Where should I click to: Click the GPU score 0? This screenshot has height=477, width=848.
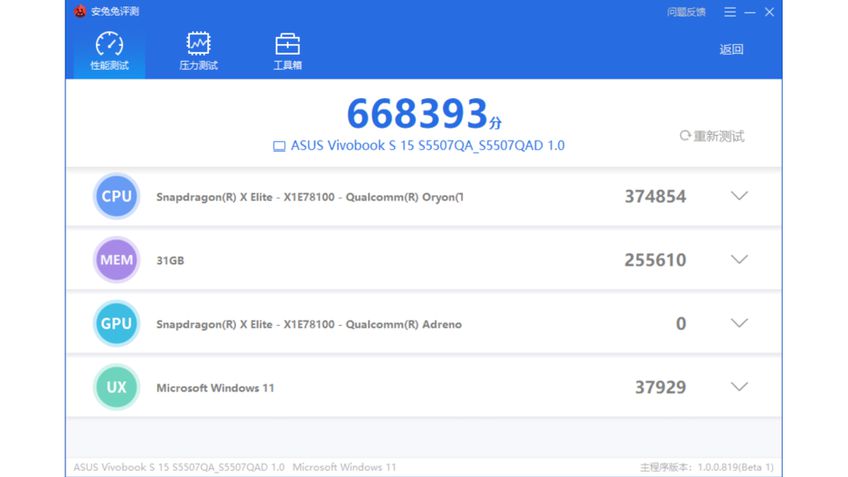(x=681, y=323)
